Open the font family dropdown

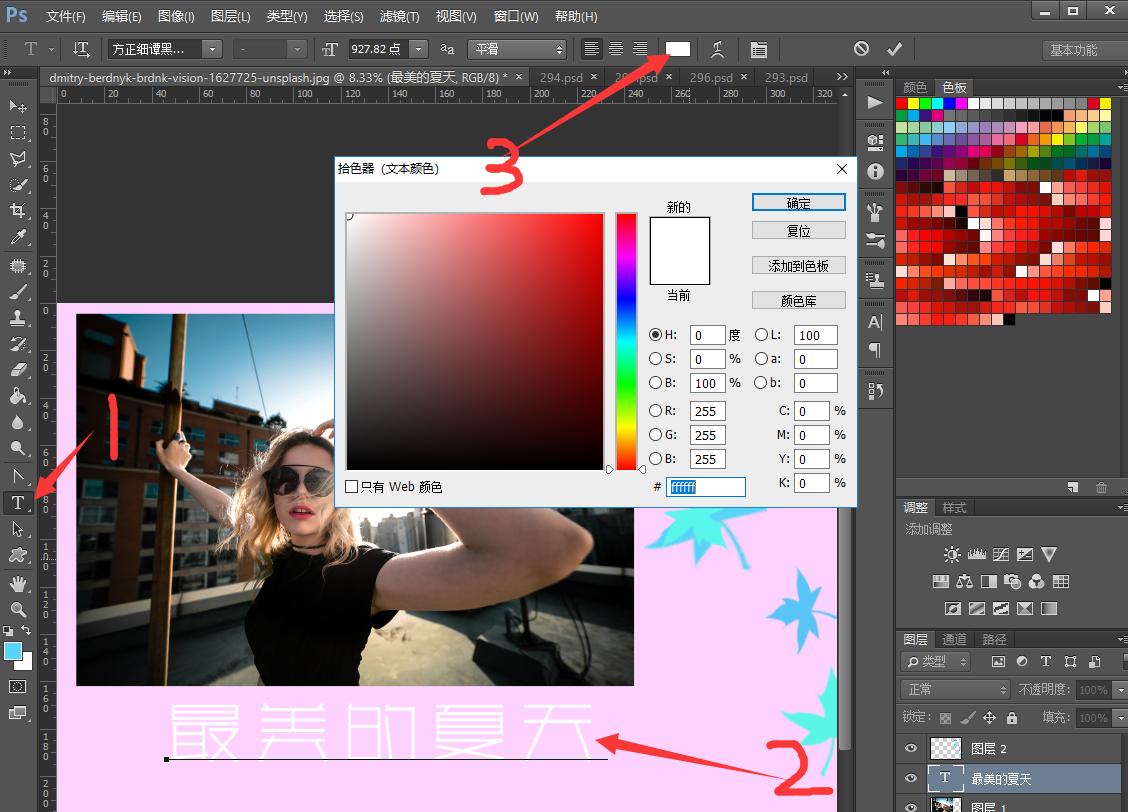click(x=211, y=49)
